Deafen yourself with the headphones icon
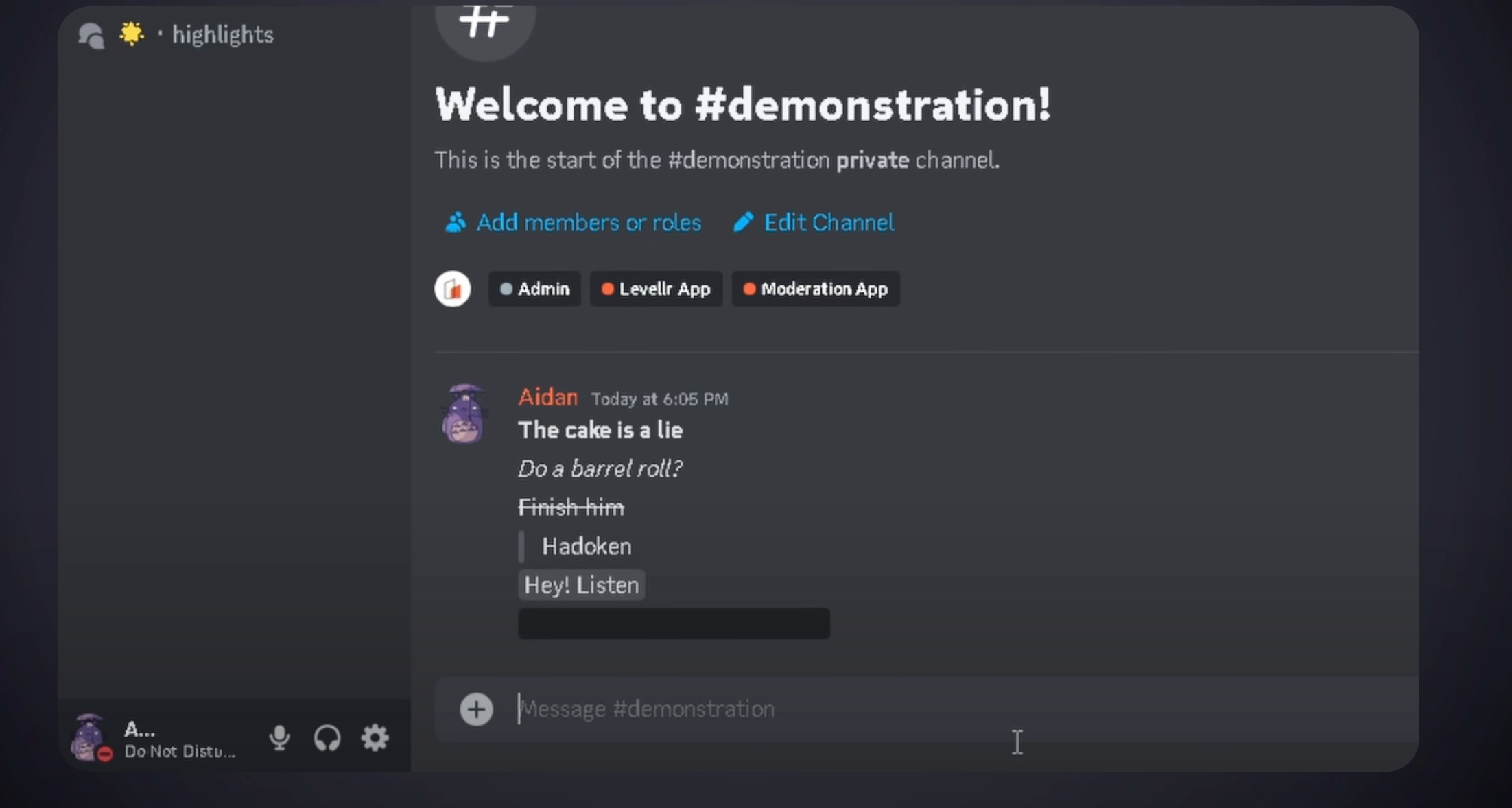1512x808 pixels. tap(327, 737)
